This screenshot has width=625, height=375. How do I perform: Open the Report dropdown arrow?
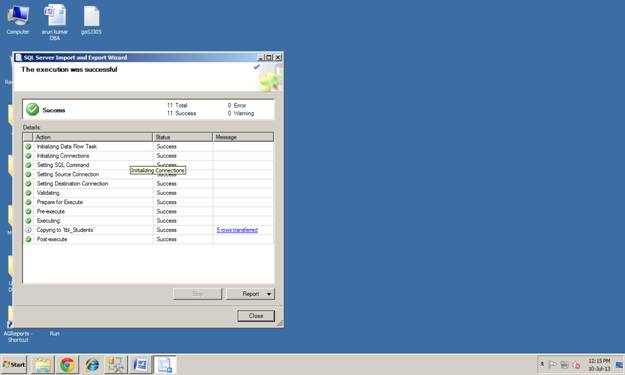[269, 294]
